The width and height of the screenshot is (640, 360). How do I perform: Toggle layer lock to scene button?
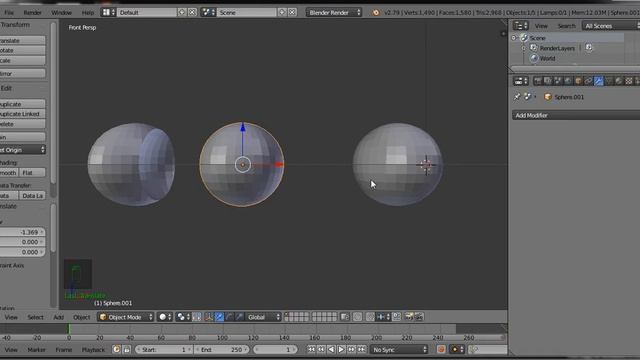tap(345, 317)
